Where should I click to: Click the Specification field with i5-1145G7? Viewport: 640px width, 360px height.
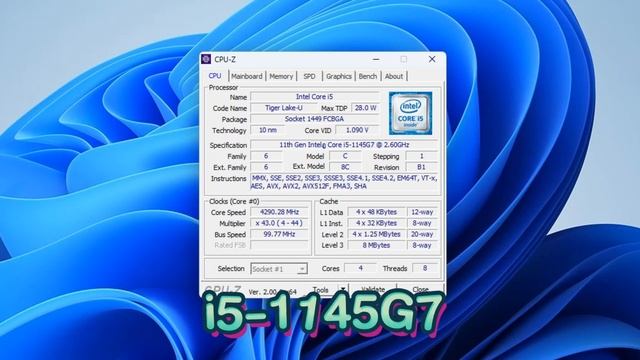pos(344,145)
